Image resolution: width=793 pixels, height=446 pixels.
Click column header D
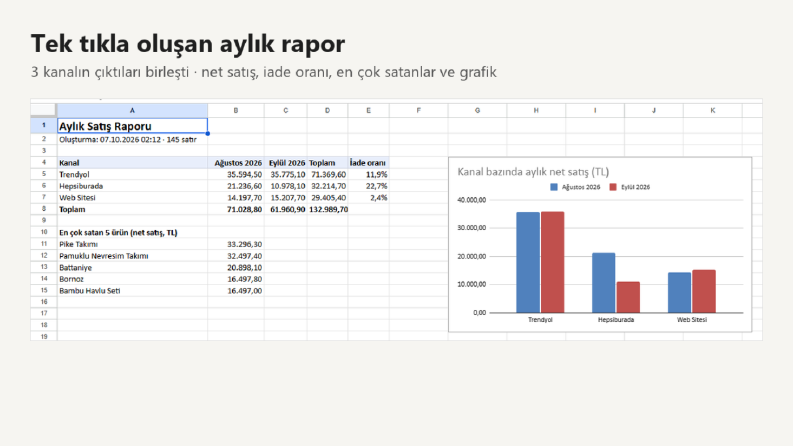(327, 110)
